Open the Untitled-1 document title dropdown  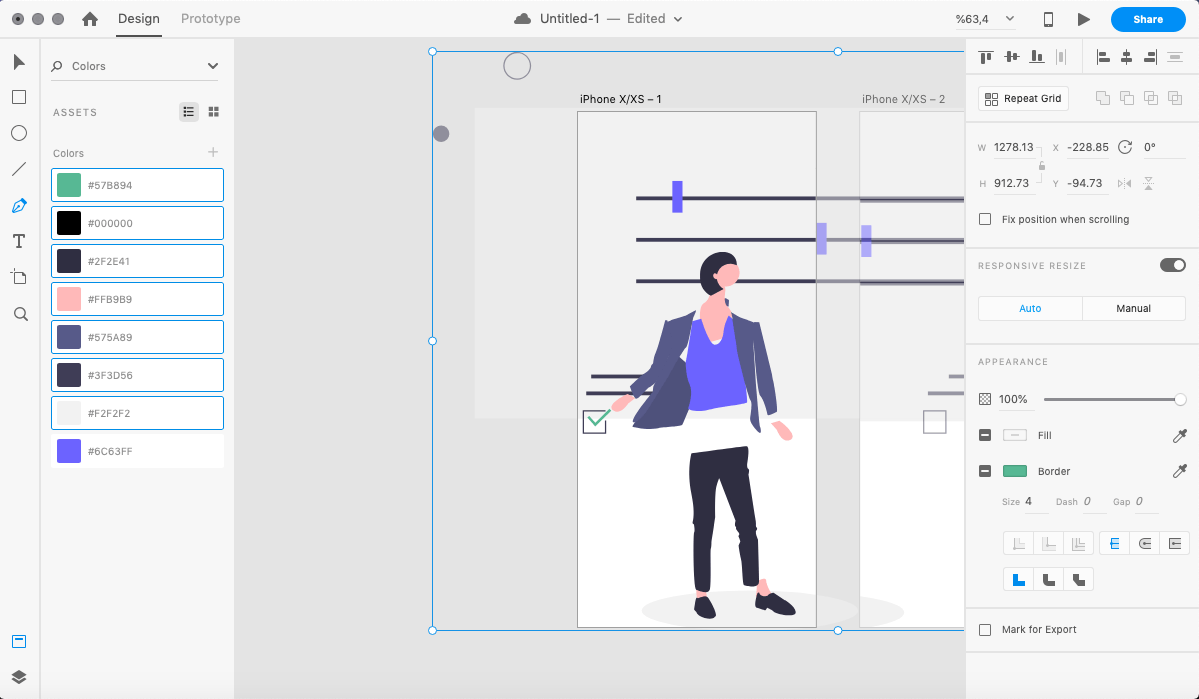(x=678, y=19)
